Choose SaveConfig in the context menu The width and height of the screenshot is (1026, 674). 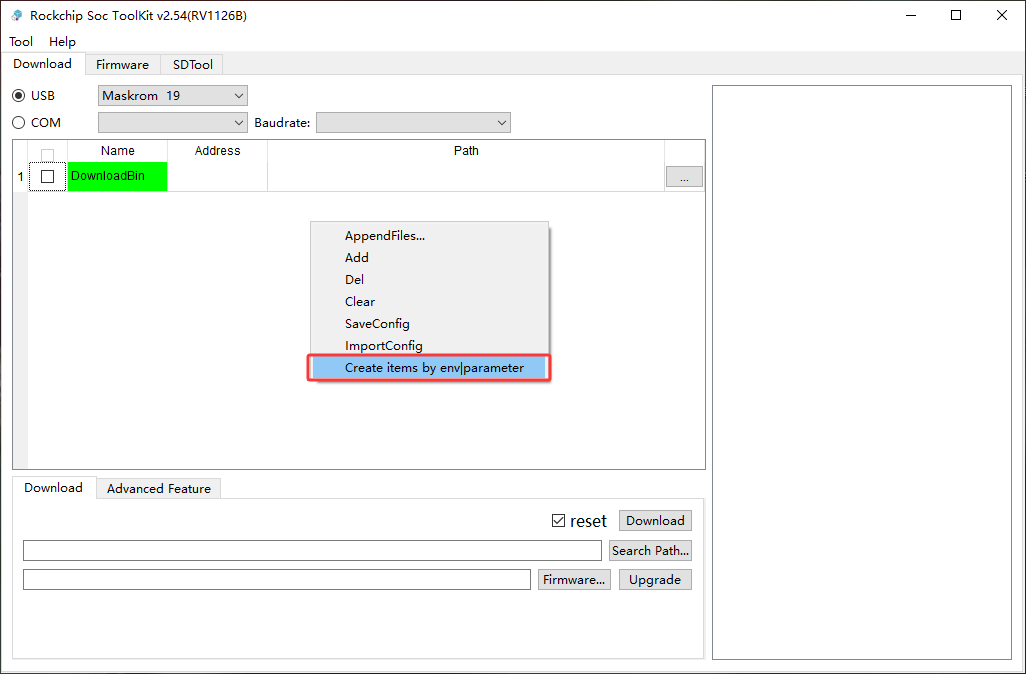(x=429, y=323)
